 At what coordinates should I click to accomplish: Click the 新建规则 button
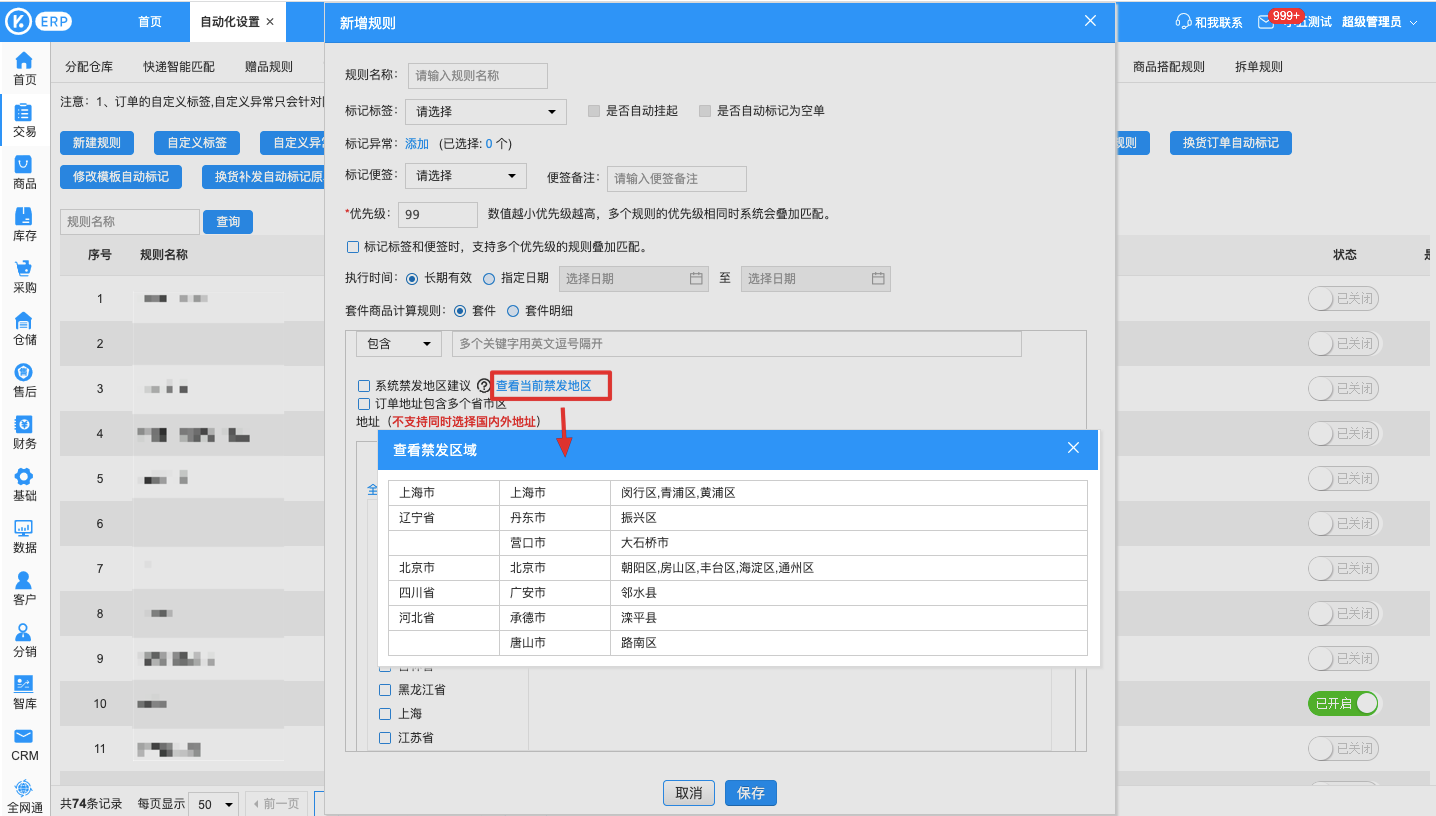pyautogui.click(x=97, y=143)
